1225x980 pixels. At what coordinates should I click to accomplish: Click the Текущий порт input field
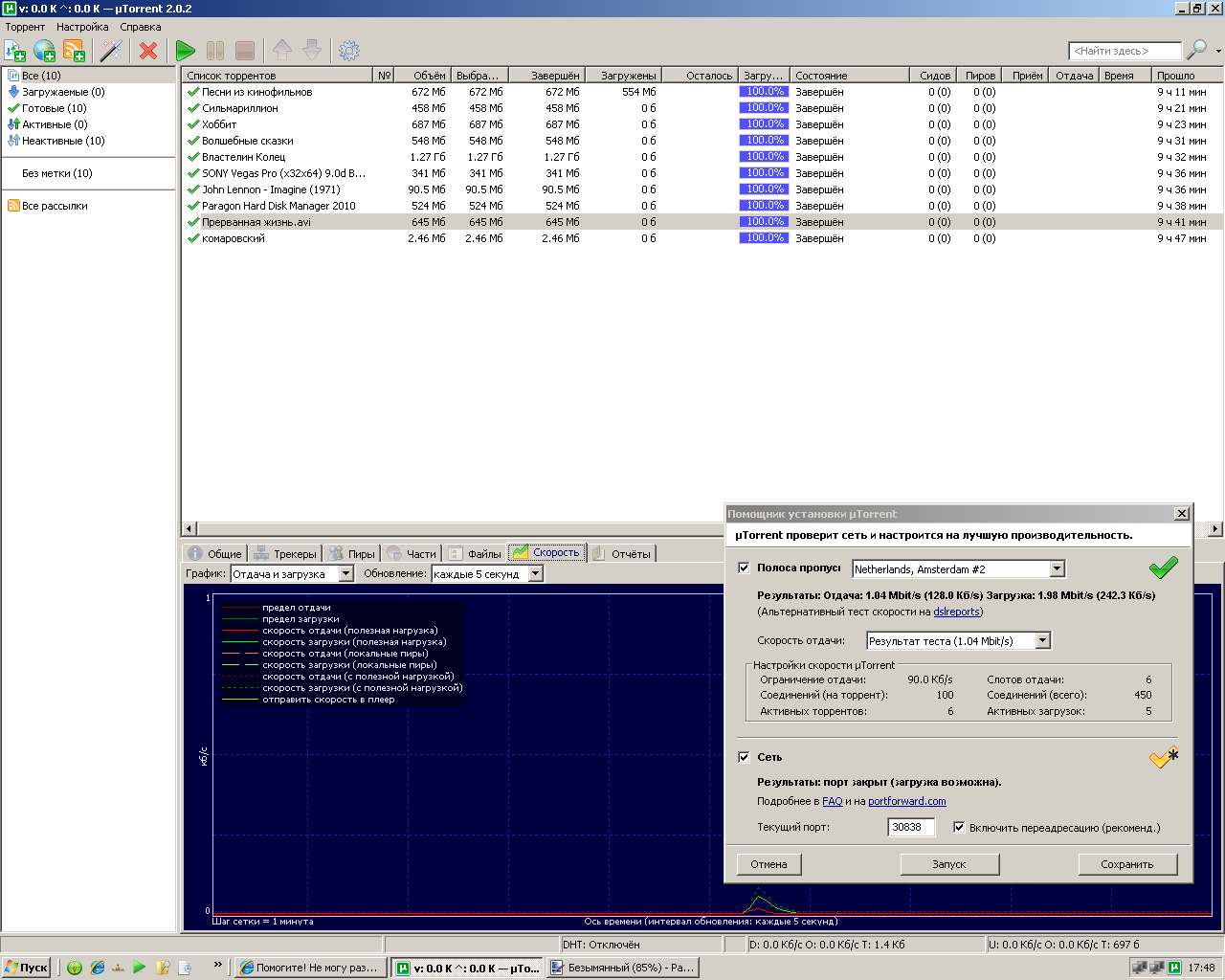pos(910,828)
